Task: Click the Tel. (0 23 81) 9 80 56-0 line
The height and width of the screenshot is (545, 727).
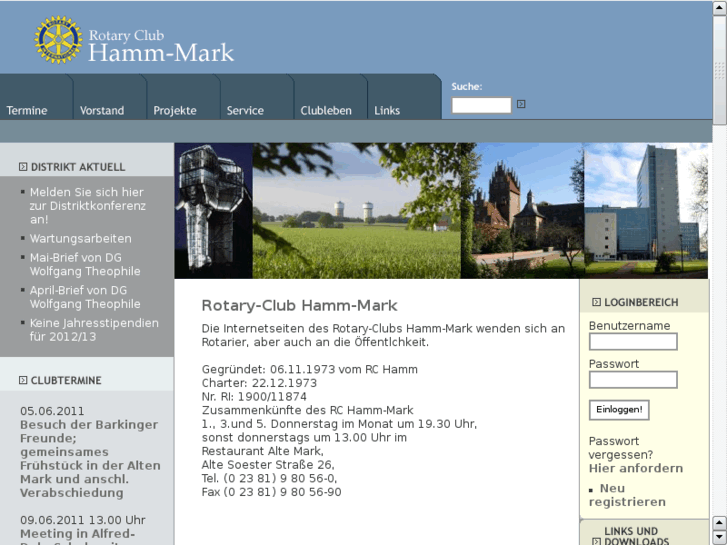Action: [x=269, y=478]
